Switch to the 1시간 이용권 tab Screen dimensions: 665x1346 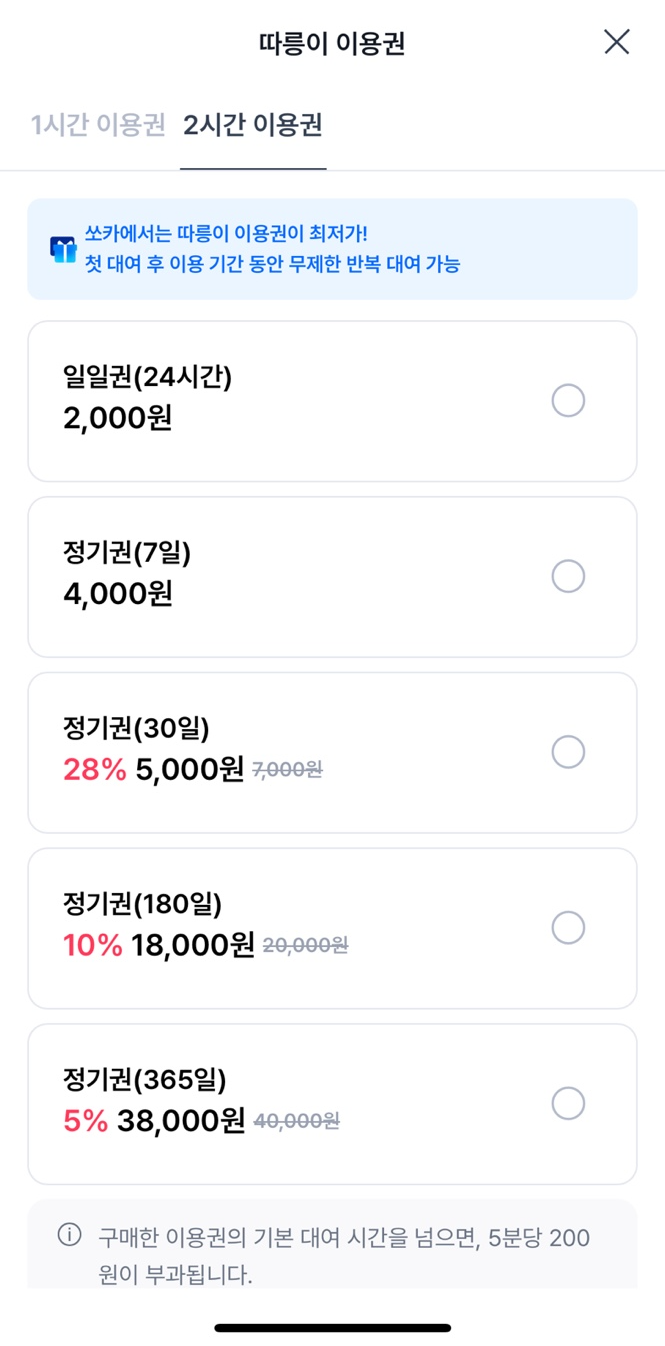pyautogui.click(x=98, y=126)
